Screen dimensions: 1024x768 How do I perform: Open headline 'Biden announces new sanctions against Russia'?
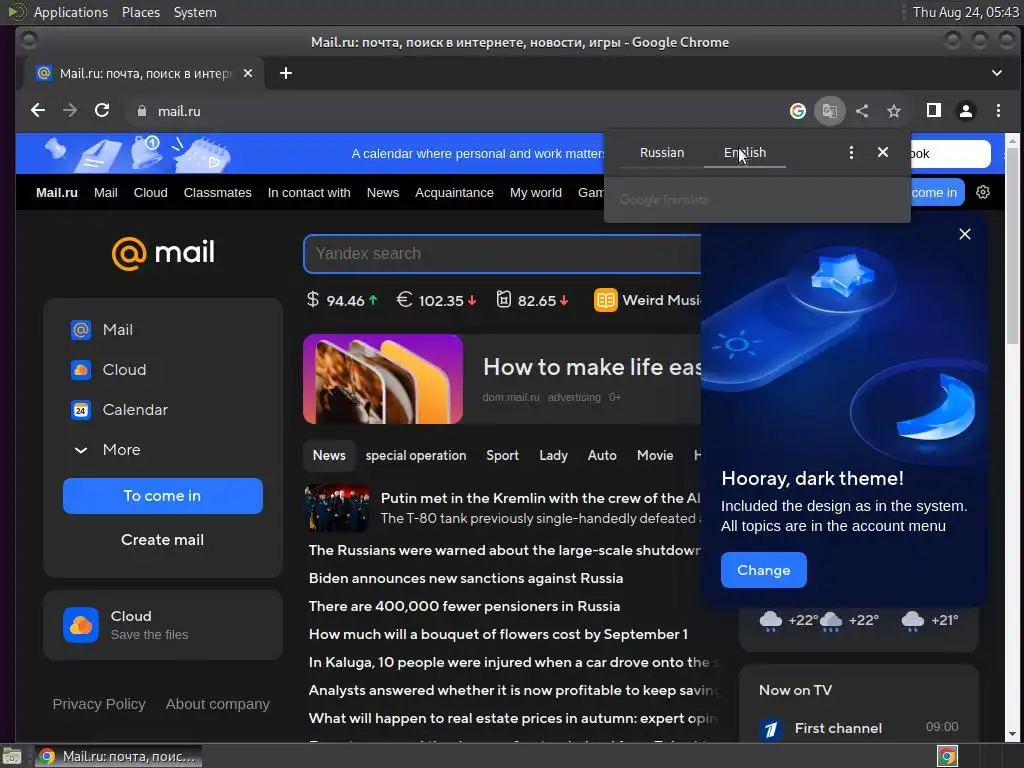pyautogui.click(x=466, y=578)
